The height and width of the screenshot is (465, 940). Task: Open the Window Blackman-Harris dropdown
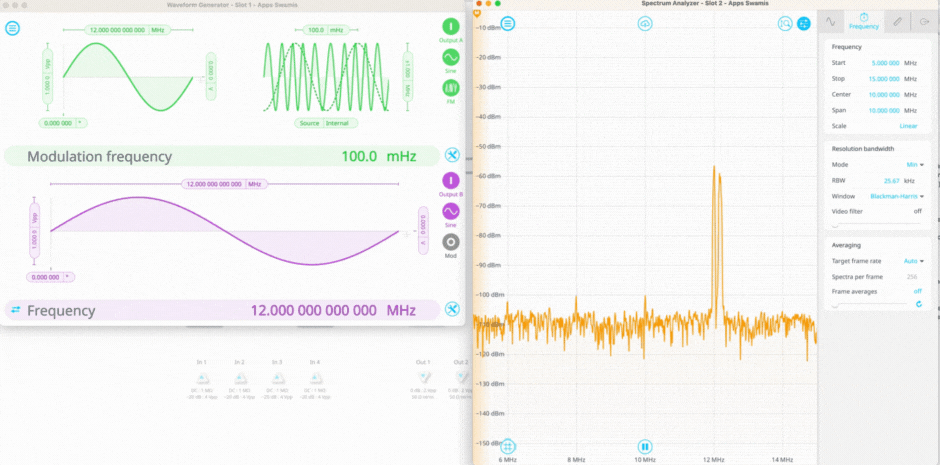tap(897, 196)
